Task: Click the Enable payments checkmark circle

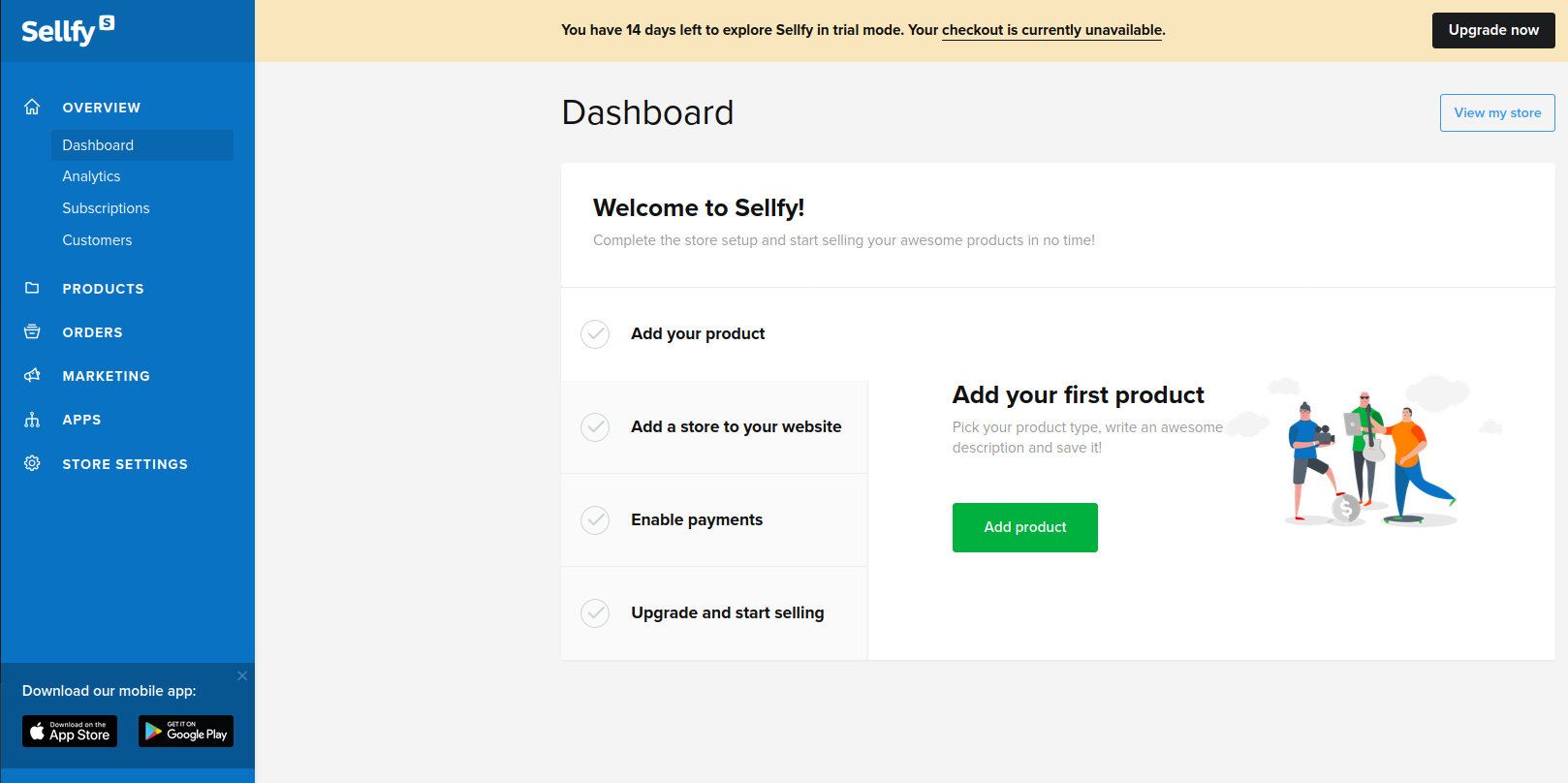Action: [x=595, y=520]
